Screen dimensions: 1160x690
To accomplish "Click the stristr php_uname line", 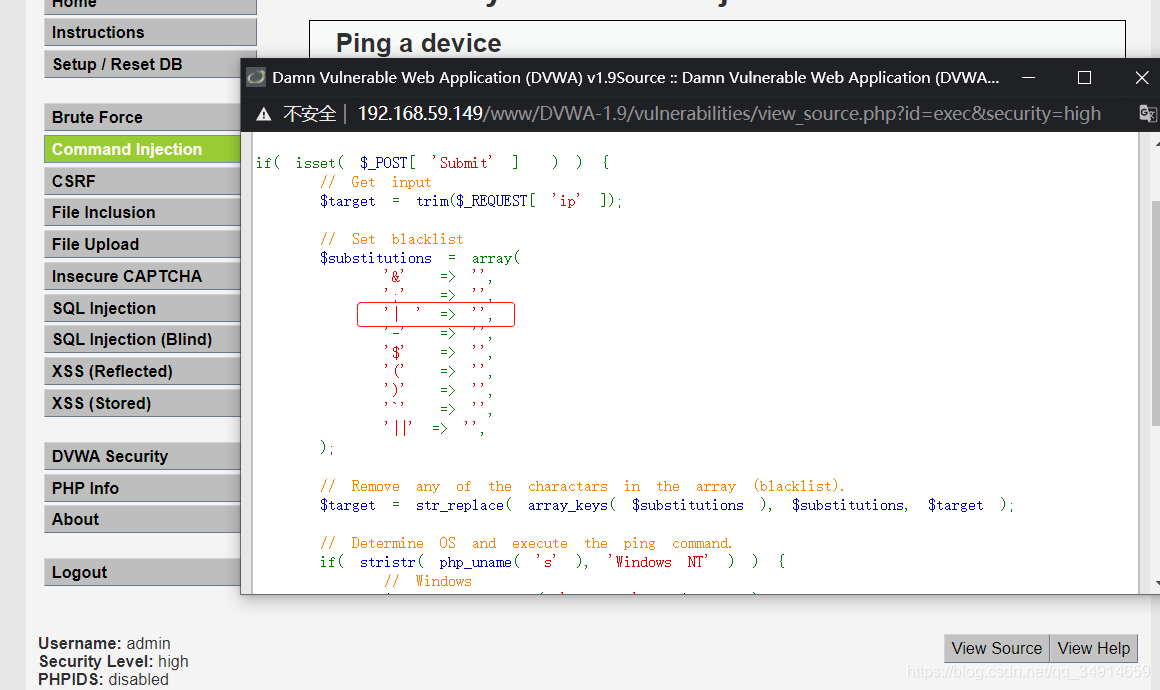I will tap(552, 562).
